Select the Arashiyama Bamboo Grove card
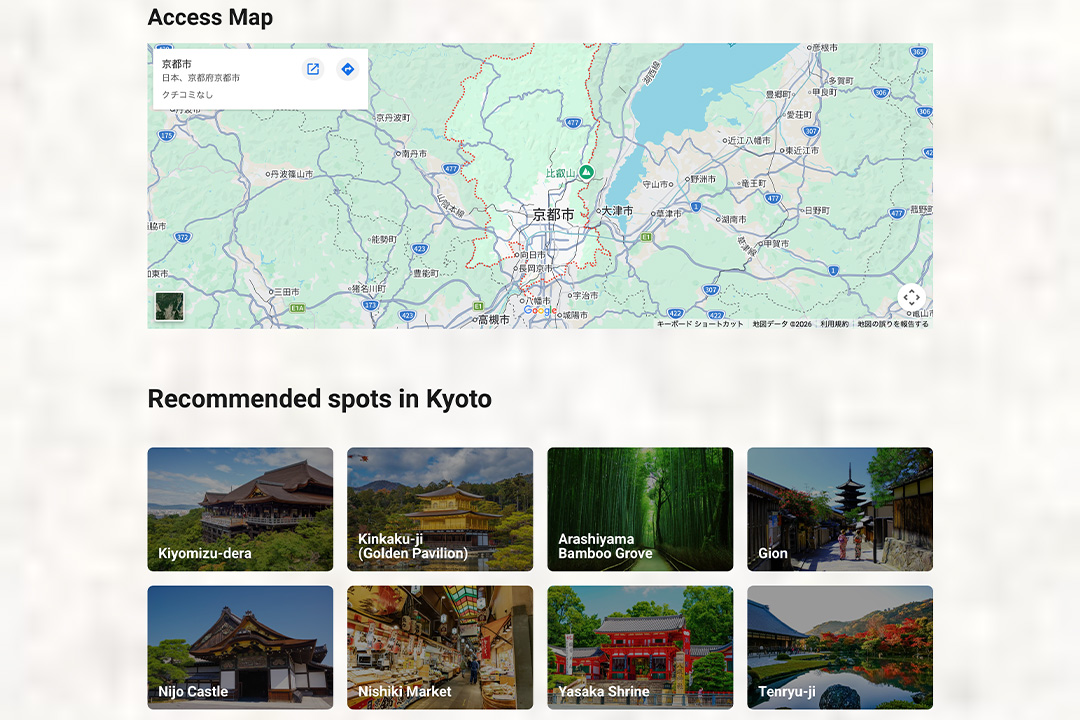This screenshot has height=720, width=1080. (640, 509)
